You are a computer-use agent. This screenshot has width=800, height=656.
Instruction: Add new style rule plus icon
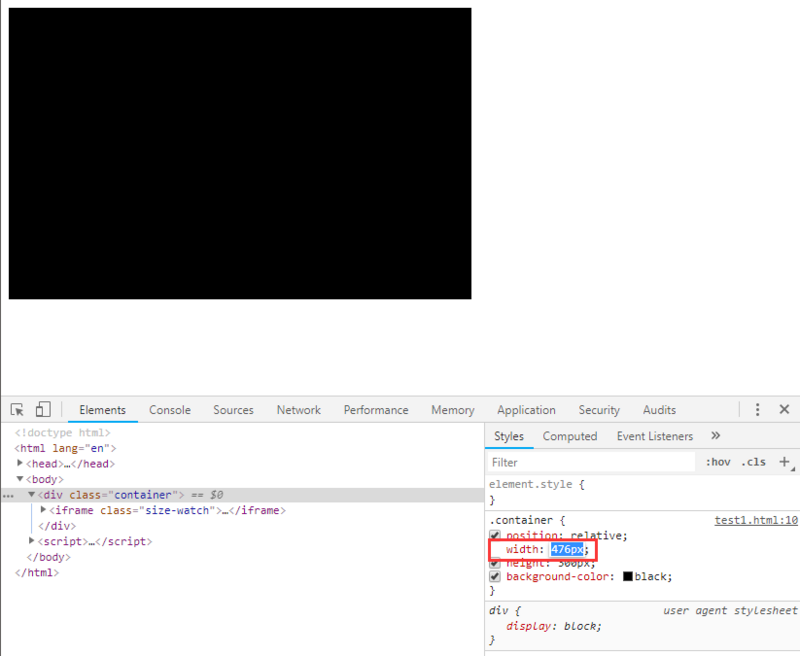(x=785, y=462)
